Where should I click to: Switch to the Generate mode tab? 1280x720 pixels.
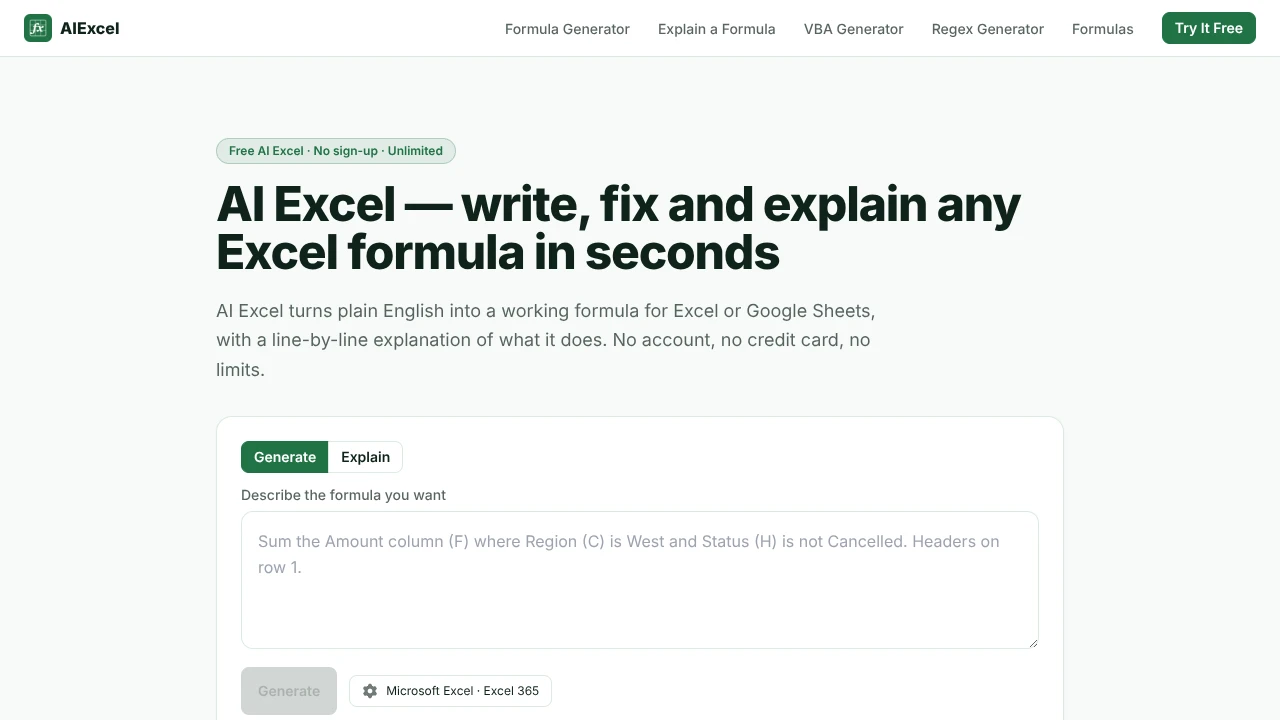click(x=285, y=457)
